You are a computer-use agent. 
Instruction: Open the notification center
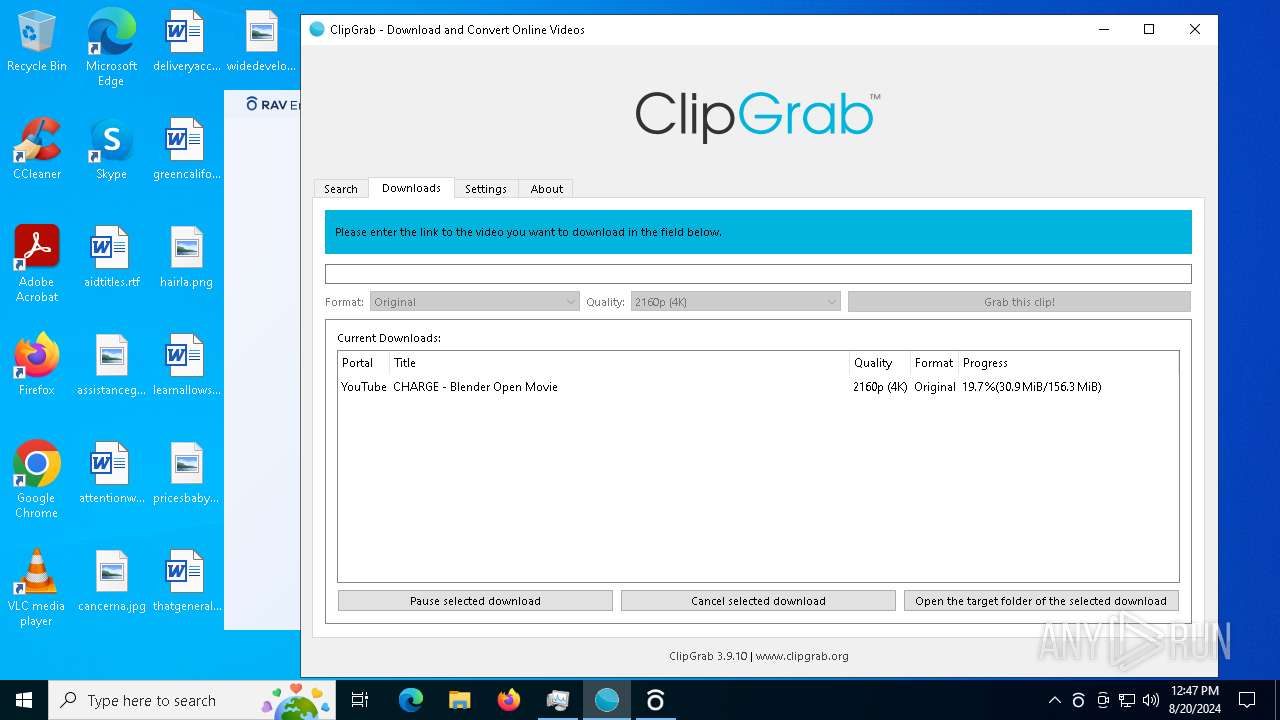coord(1247,700)
